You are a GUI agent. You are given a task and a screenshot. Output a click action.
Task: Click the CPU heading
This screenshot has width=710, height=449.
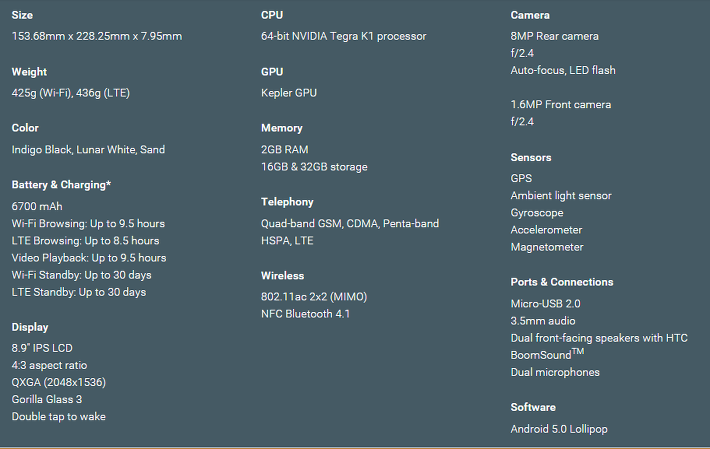point(272,15)
